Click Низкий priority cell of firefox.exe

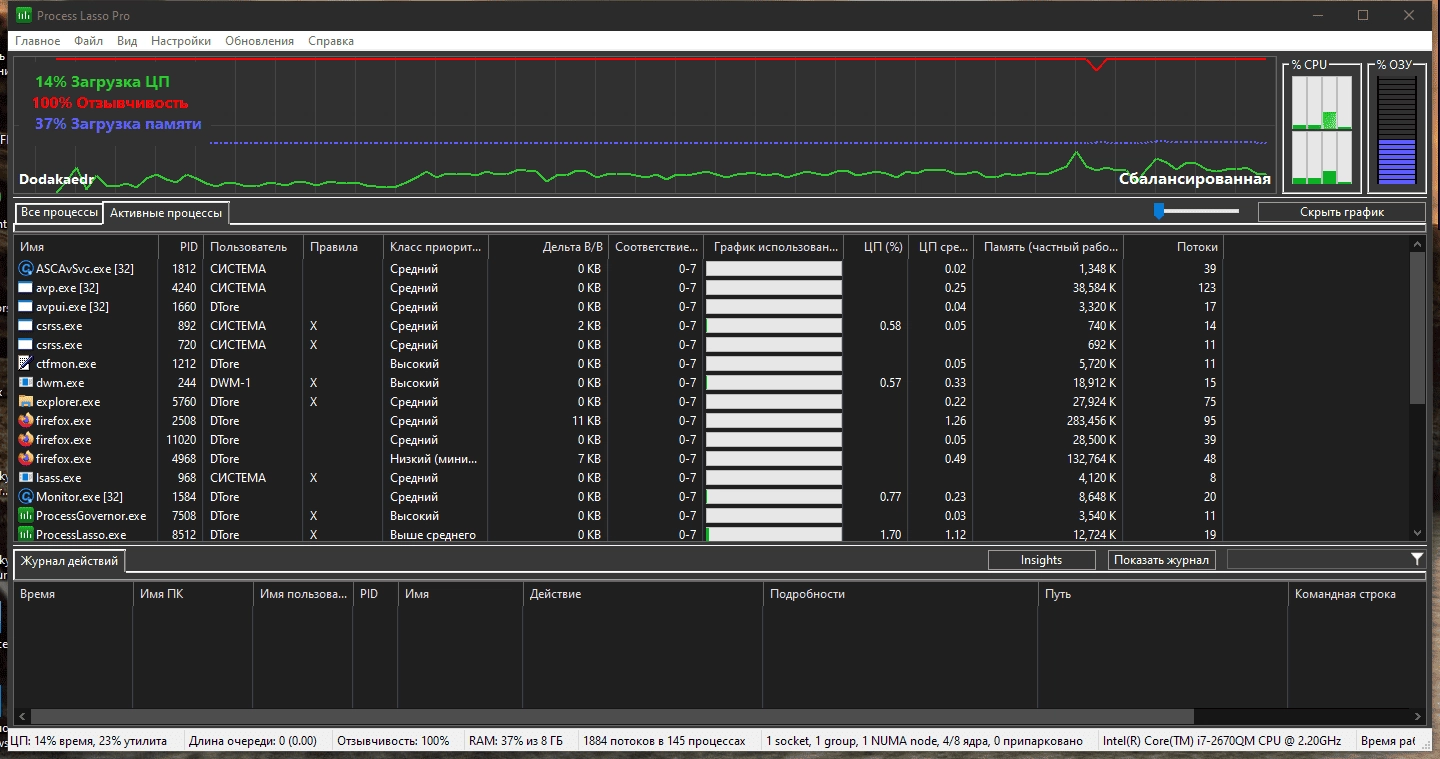click(x=436, y=459)
